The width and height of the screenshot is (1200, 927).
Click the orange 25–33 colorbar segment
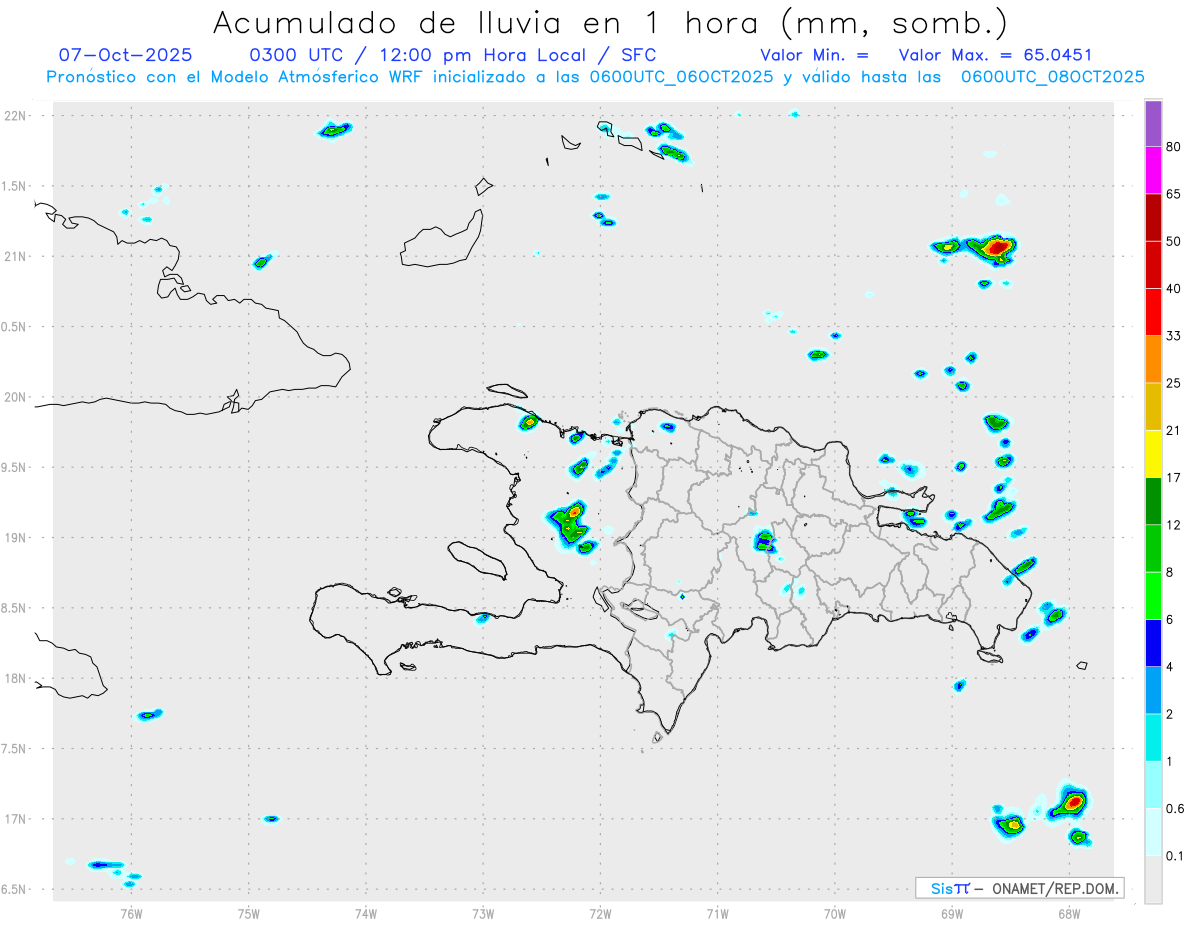1153,359
